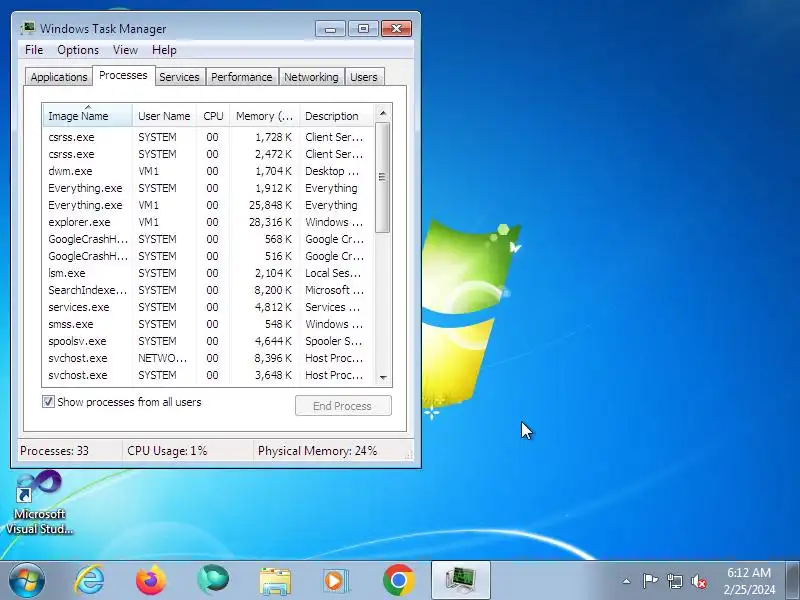Click the CPU Usage: 1% status text
The height and width of the screenshot is (600, 800).
tap(167, 451)
